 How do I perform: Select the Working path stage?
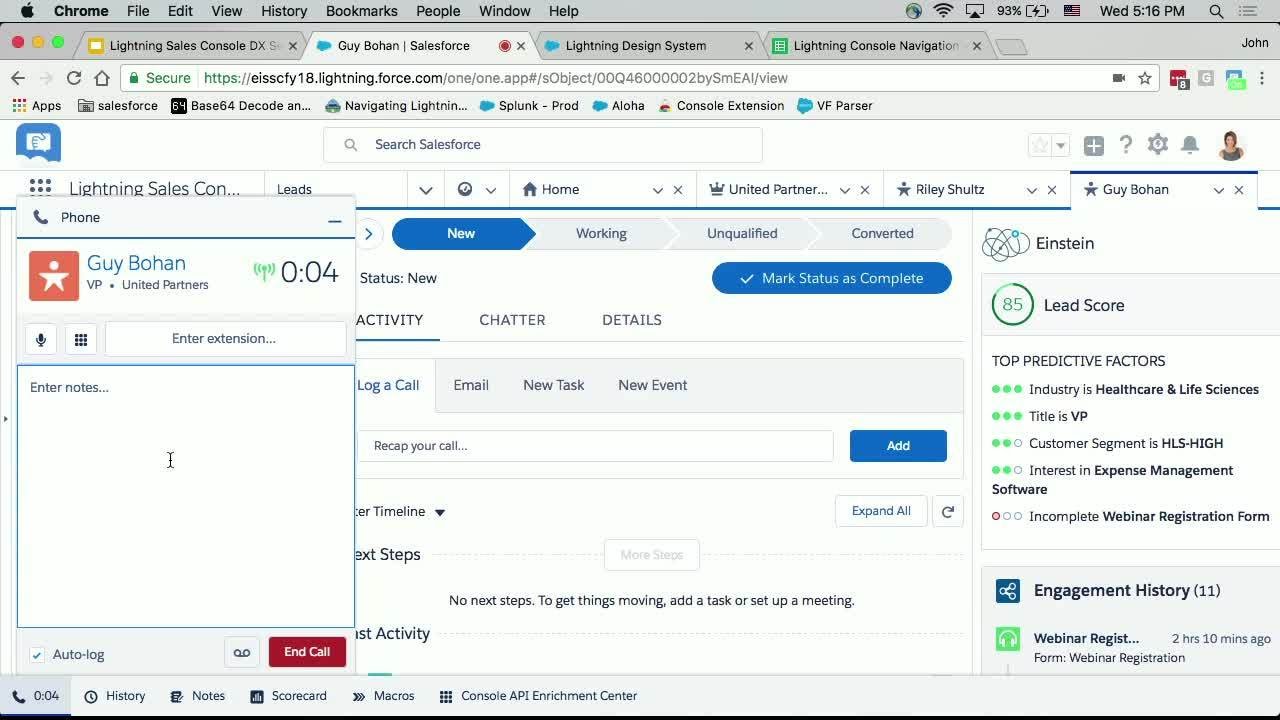[601, 234]
